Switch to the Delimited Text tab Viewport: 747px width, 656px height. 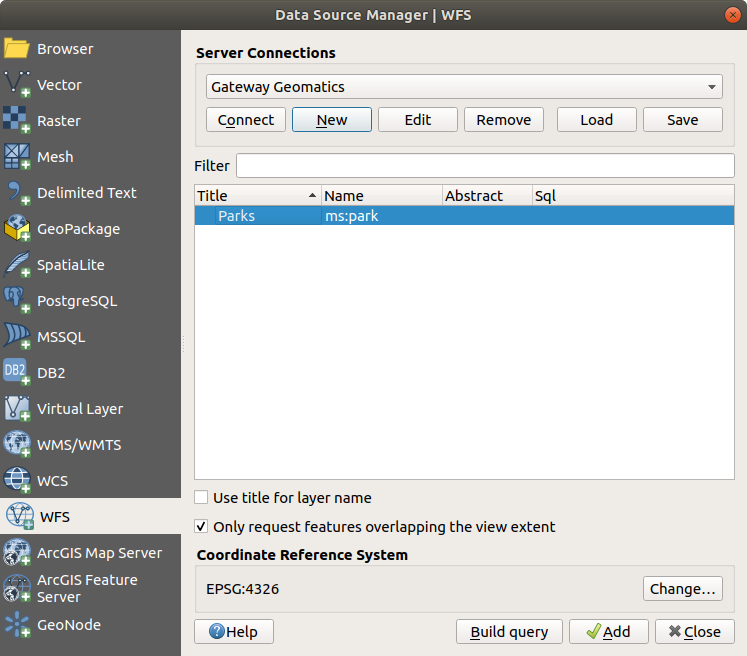(x=86, y=193)
